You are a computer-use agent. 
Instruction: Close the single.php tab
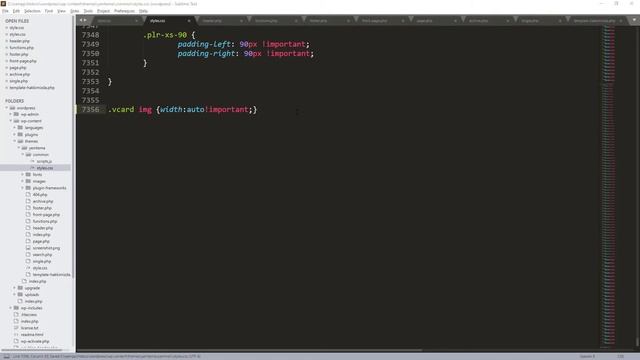tap(560, 21)
